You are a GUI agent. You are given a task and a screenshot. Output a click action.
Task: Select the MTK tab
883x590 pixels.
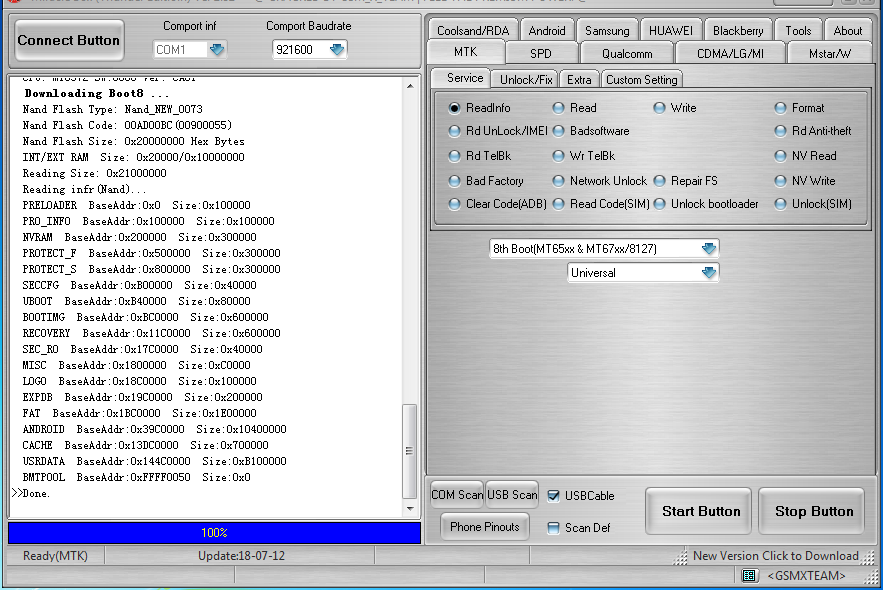click(466, 52)
